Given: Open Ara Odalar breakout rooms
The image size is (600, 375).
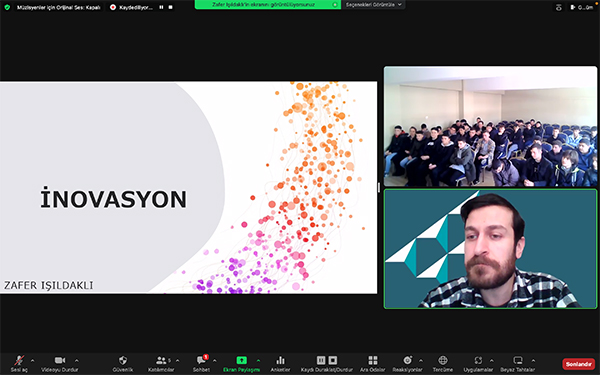Looking at the screenshot, I should 373,364.
